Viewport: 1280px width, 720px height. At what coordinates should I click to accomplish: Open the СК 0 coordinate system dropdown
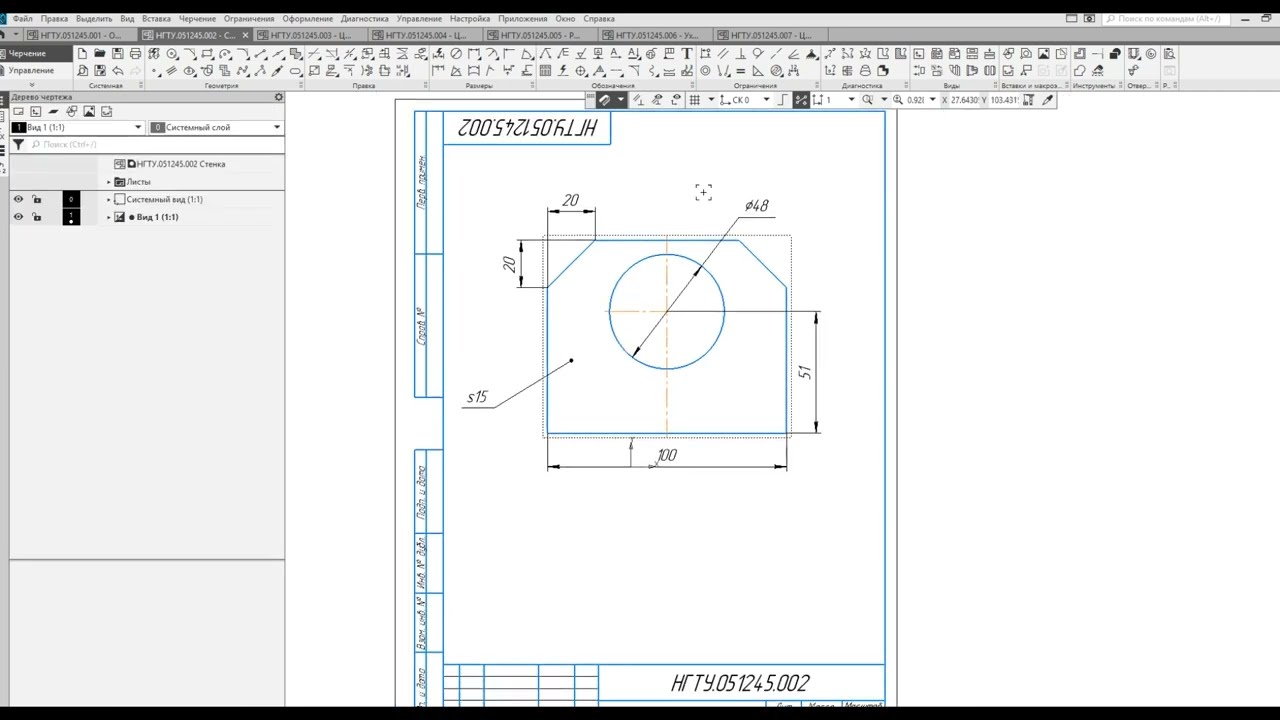pyautogui.click(x=766, y=100)
